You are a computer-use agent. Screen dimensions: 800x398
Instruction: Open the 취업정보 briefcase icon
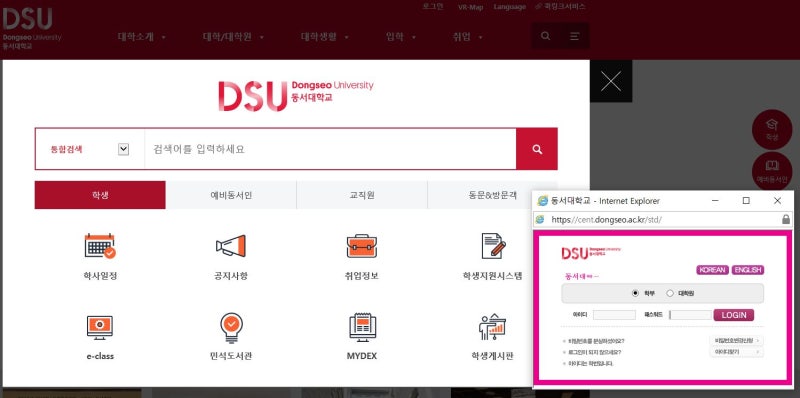point(362,246)
